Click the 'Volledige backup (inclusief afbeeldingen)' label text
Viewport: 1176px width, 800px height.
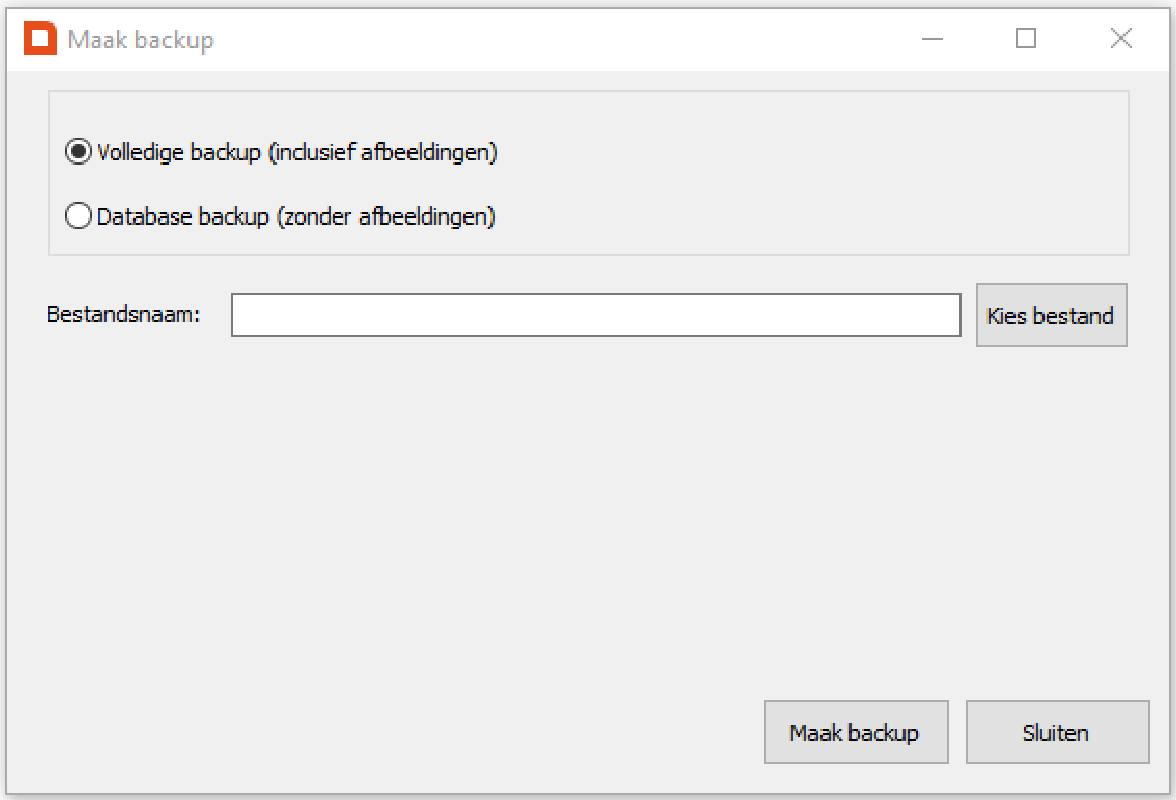(x=297, y=152)
